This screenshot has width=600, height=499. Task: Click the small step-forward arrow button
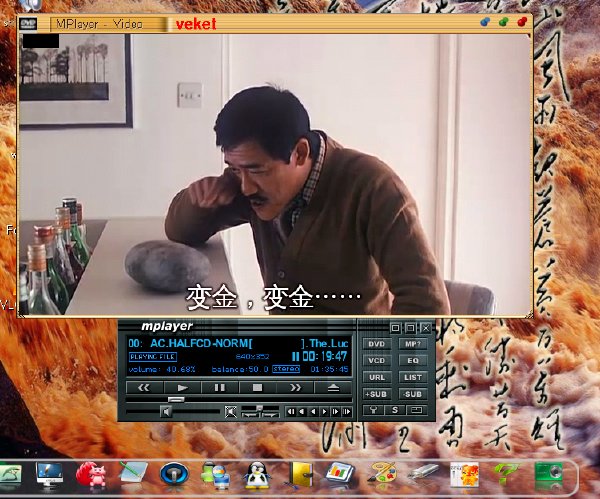pyautogui.click(x=336, y=412)
